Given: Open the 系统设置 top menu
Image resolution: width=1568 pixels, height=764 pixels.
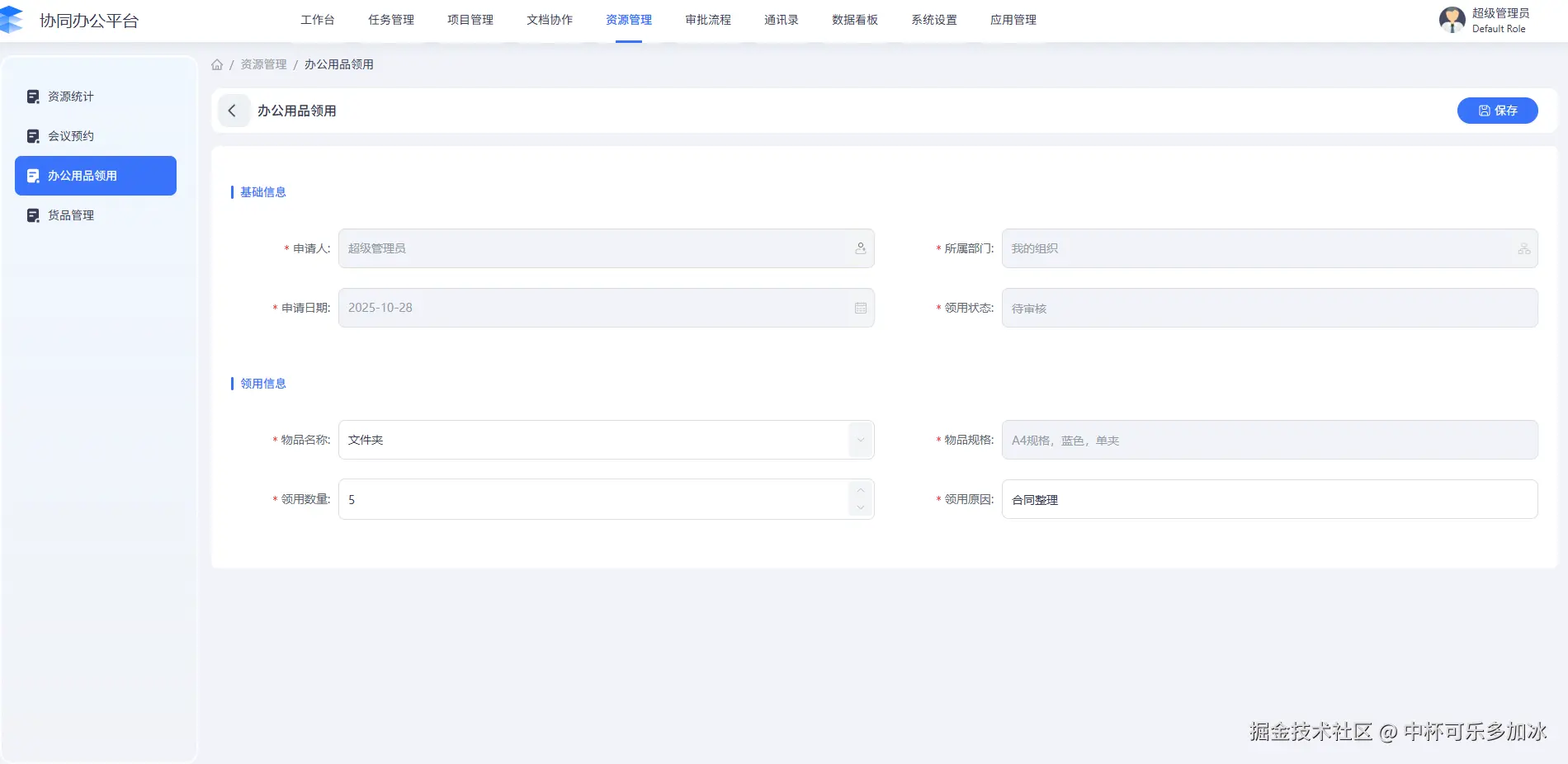Looking at the screenshot, I should pos(933,20).
